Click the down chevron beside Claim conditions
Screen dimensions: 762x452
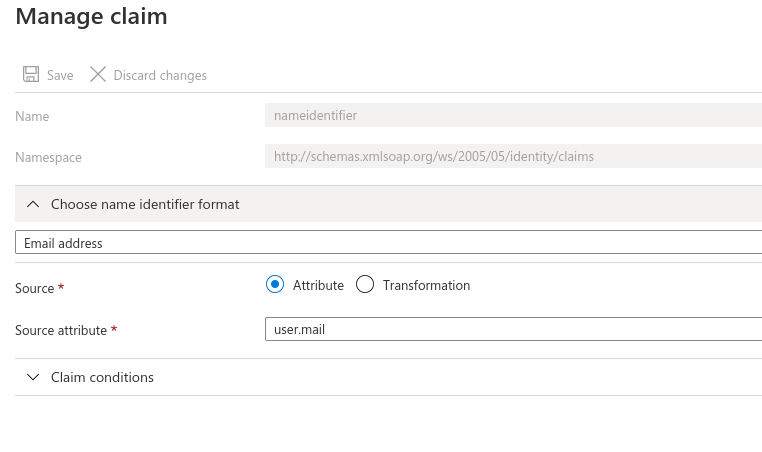click(33, 377)
